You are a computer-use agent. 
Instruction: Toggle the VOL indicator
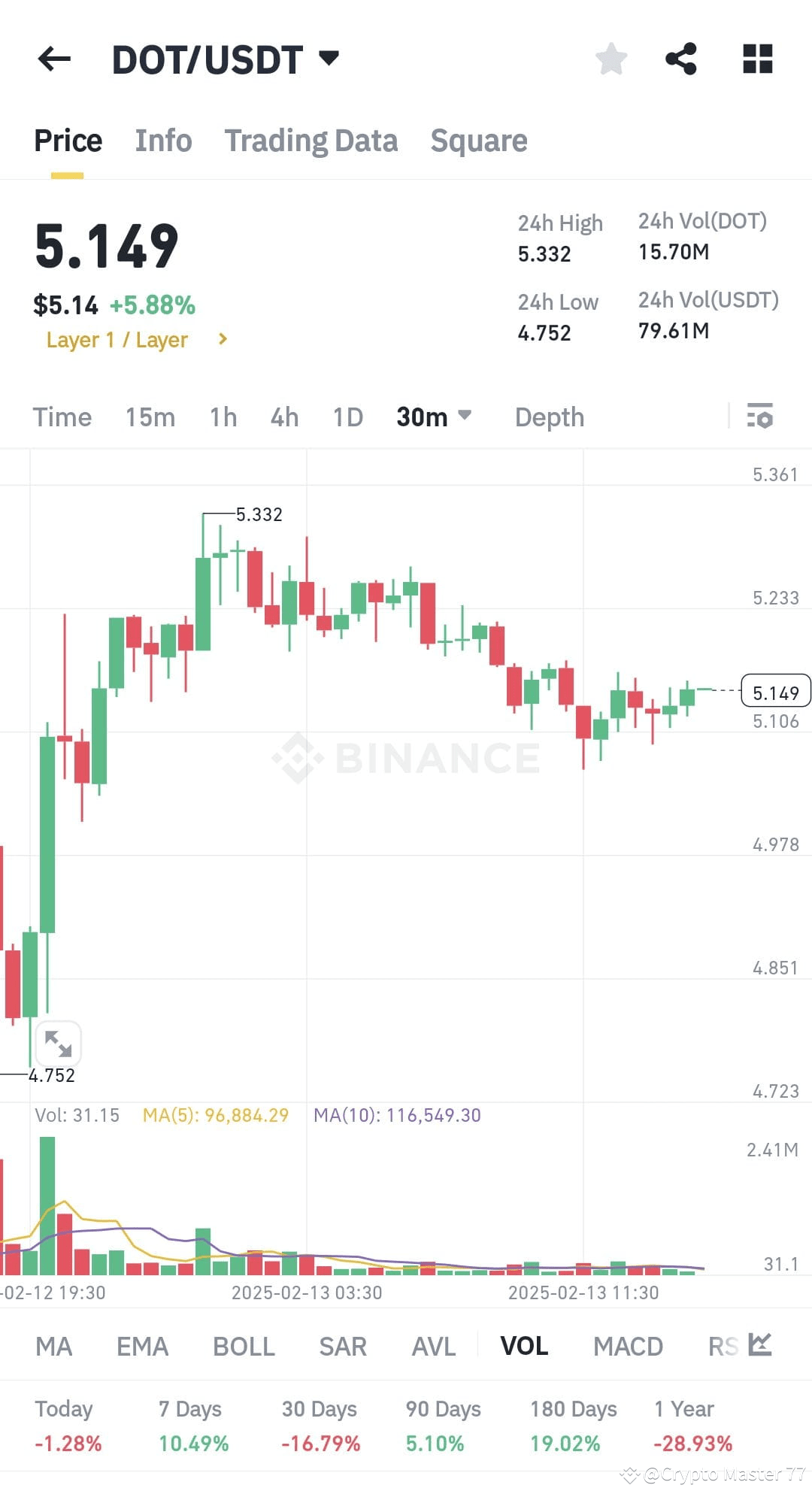pos(525,1346)
